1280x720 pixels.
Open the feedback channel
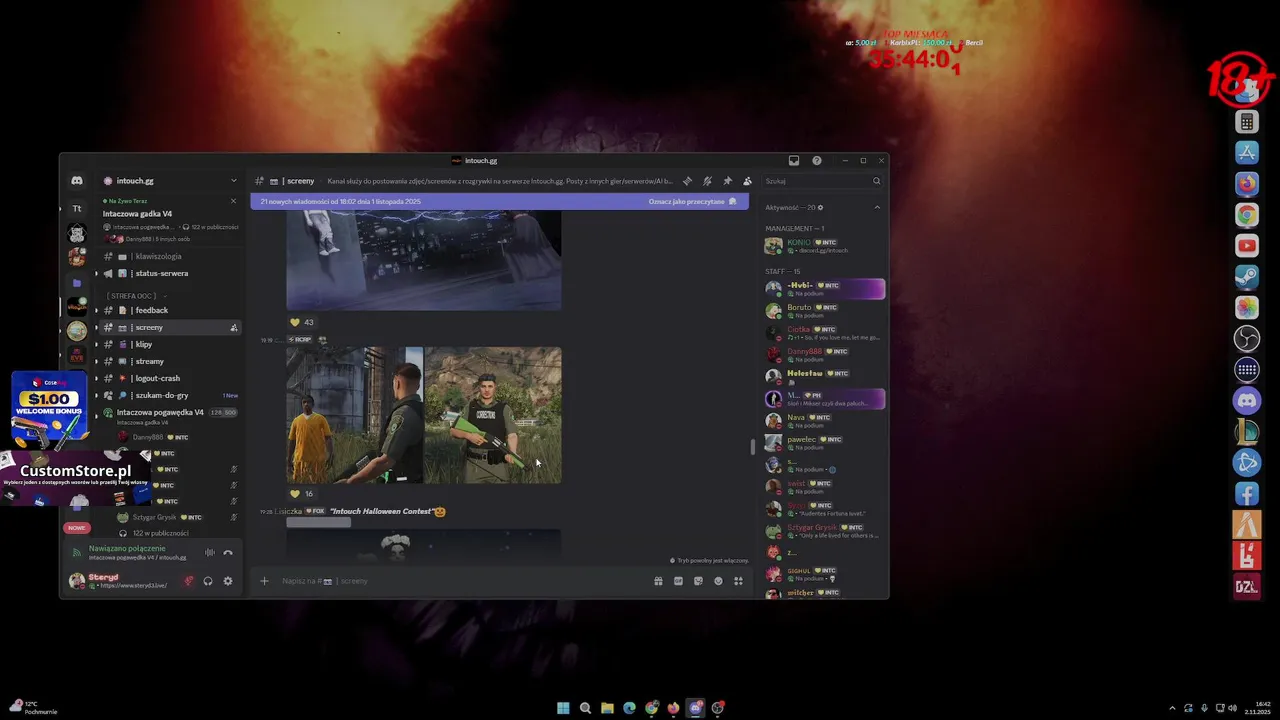point(168,311)
